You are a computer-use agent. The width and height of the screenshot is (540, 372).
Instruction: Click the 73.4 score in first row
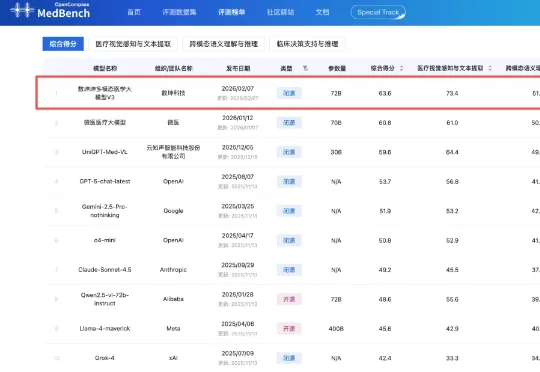pos(452,93)
